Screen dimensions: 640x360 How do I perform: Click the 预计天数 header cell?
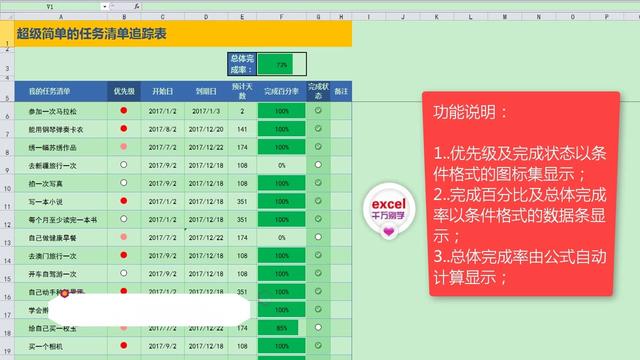click(x=242, y=91)
